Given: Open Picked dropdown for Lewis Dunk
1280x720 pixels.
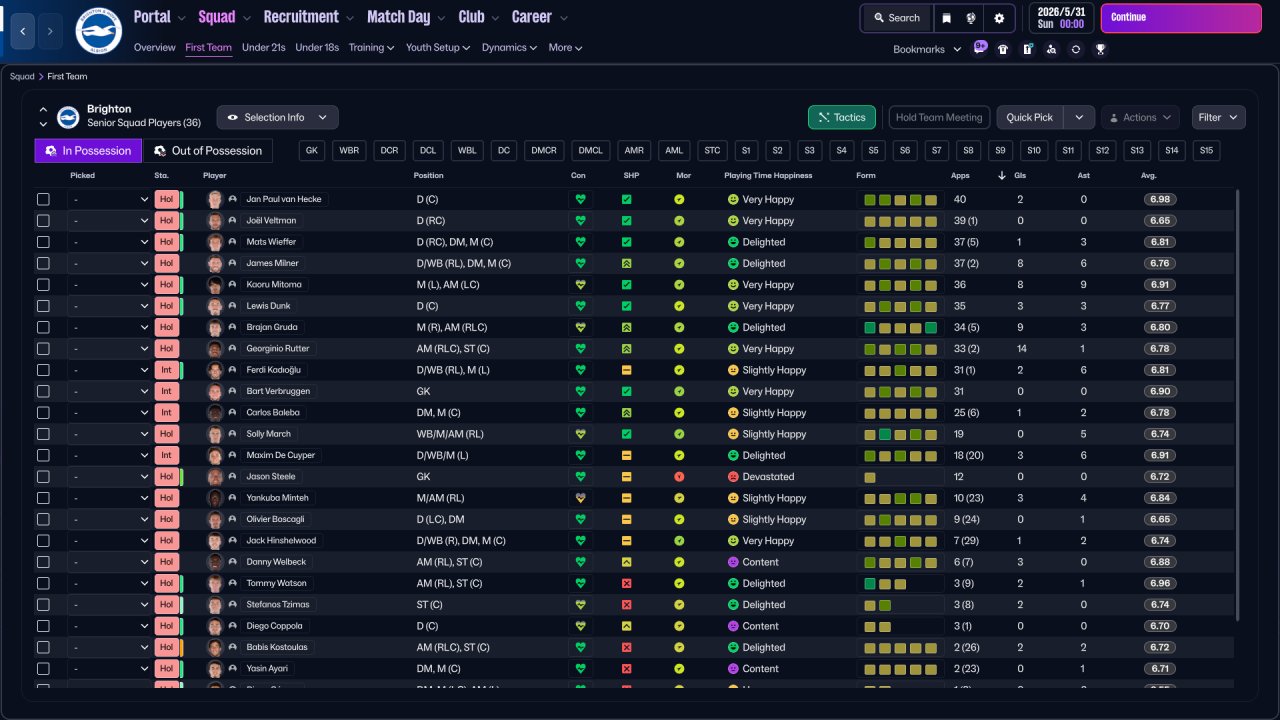Looking at the screenshot, I should pos(109,306).
